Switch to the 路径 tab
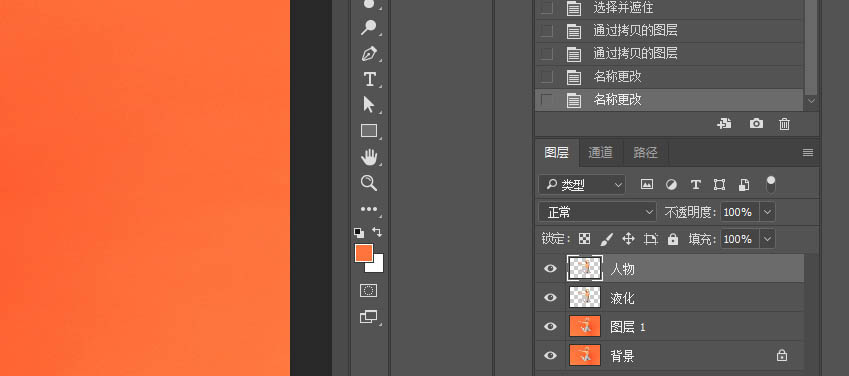849x376 pixels. [645, 153]
